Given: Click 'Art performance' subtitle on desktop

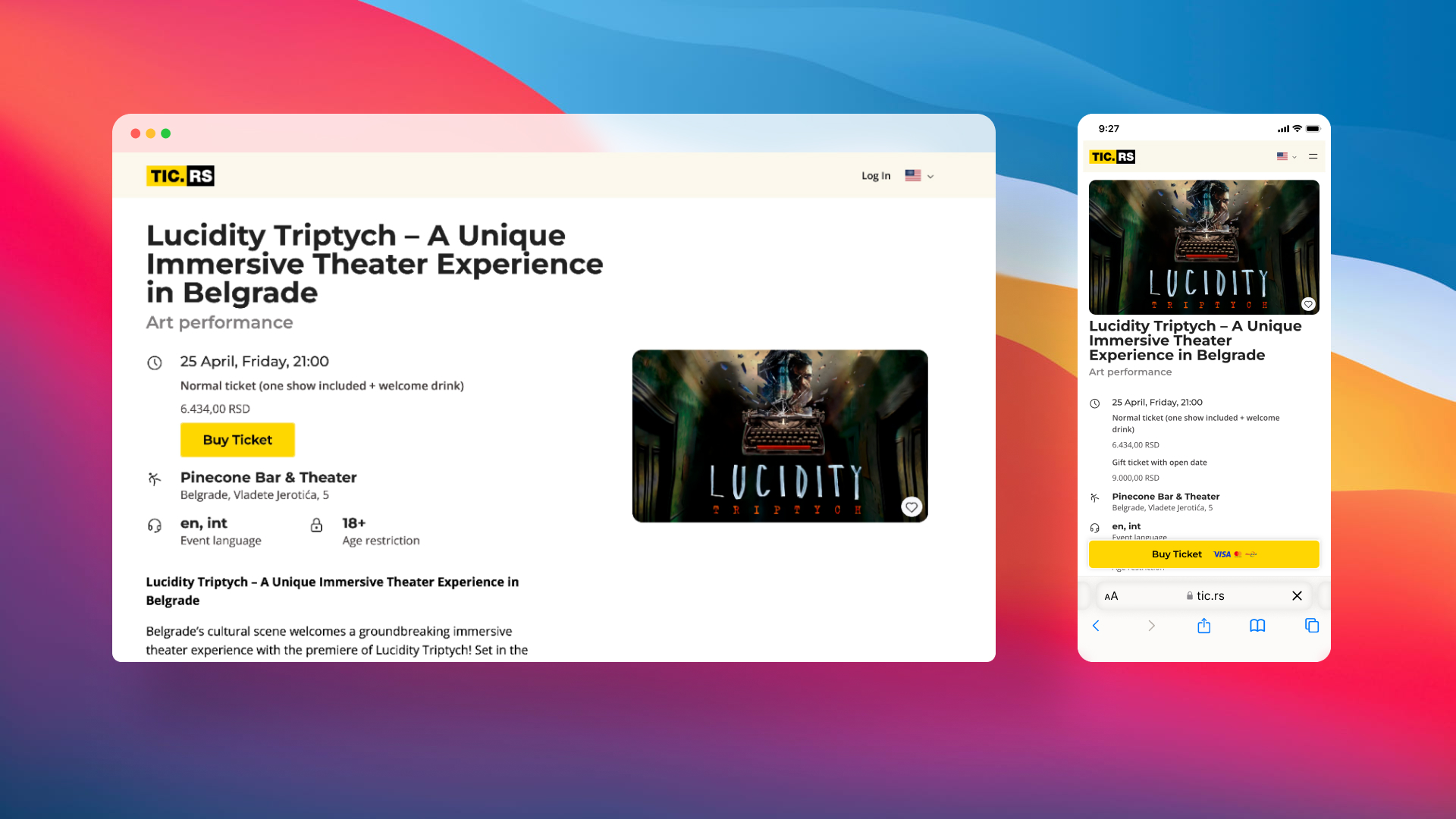Looking at the screenshot, I should (x=220, y=322).
